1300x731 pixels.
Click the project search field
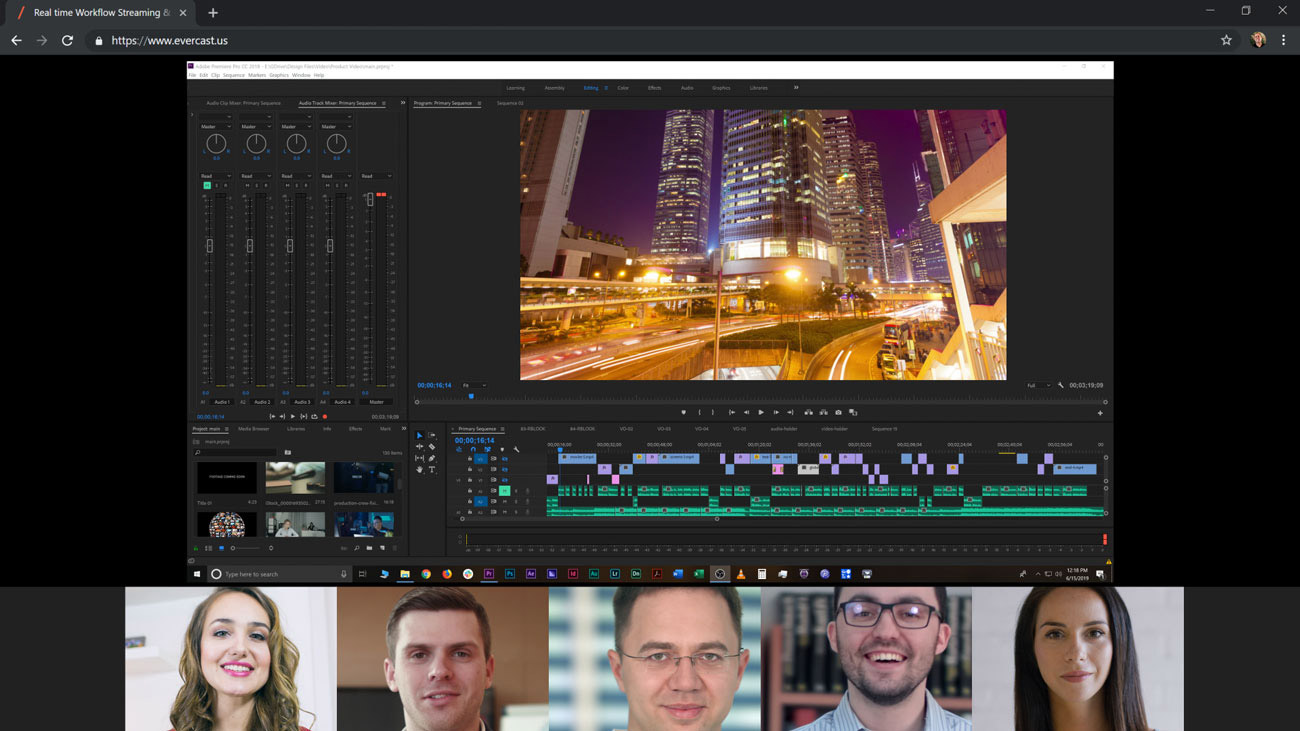pyautogui.click(x=234, y=452)
